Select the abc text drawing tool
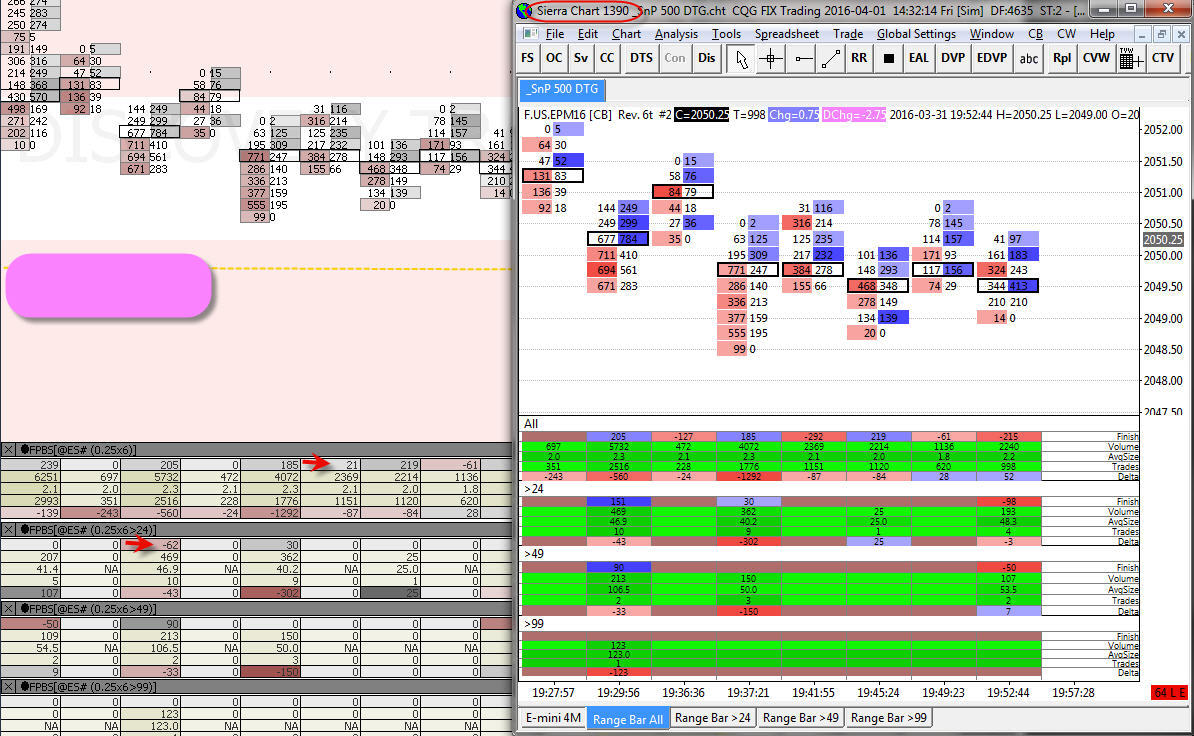Image resolution: width=1194 pixels, height=736 pixels. (x=1029, y=59)
